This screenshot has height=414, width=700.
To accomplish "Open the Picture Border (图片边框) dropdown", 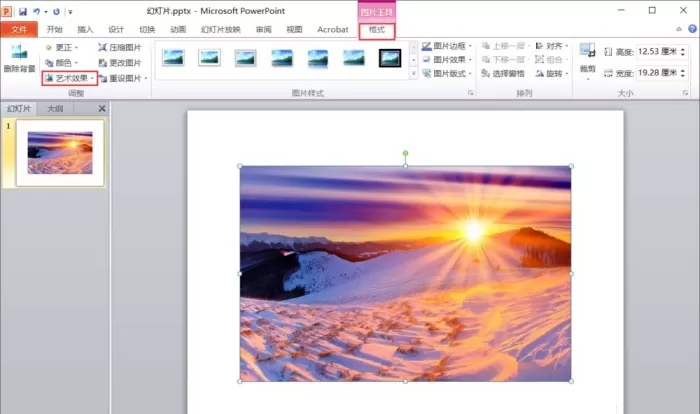I will 447,46.
